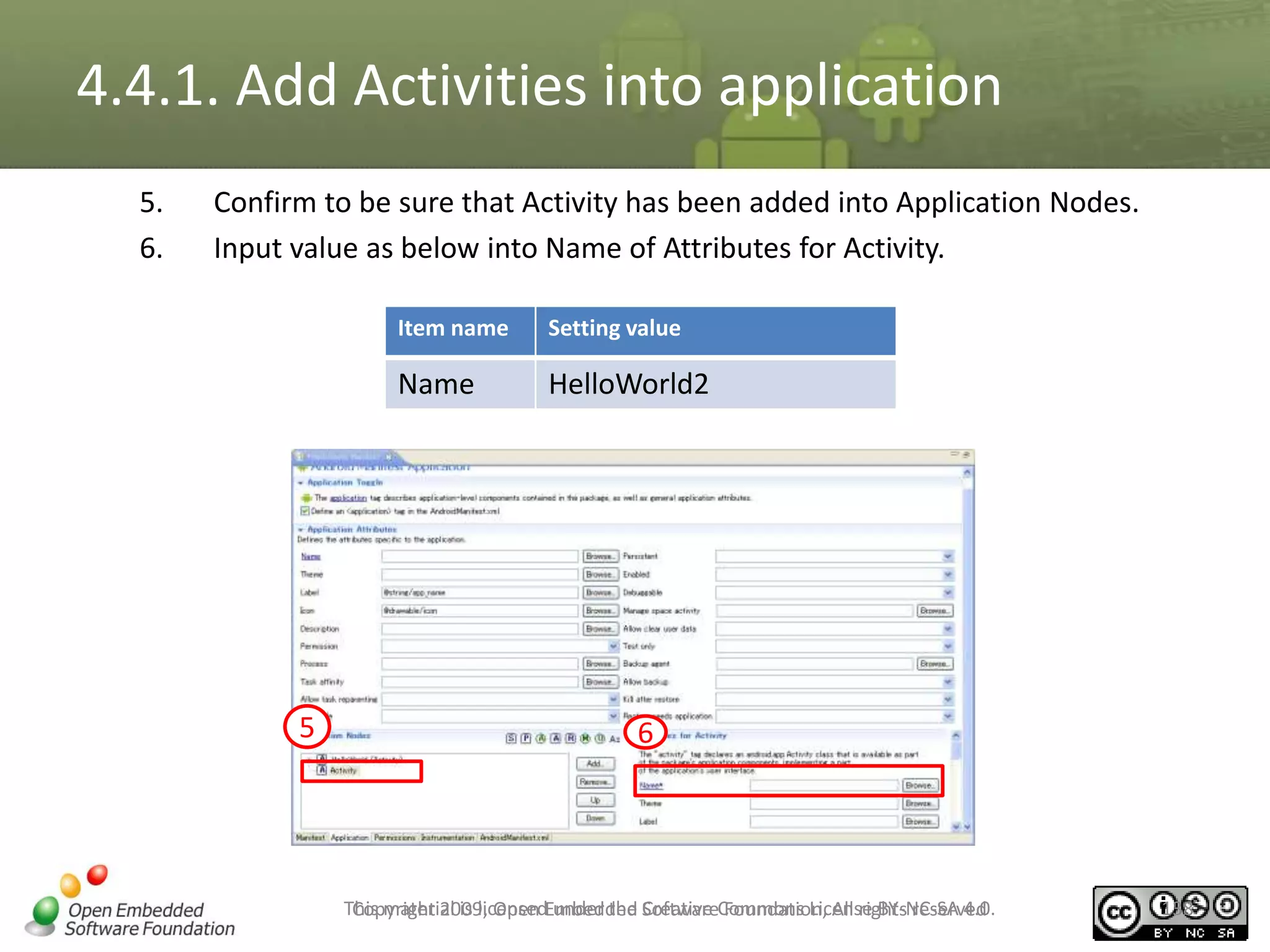1270x952 pixels.
Task: Switch to the Manifest tab
Action: [x=311, y=838]
